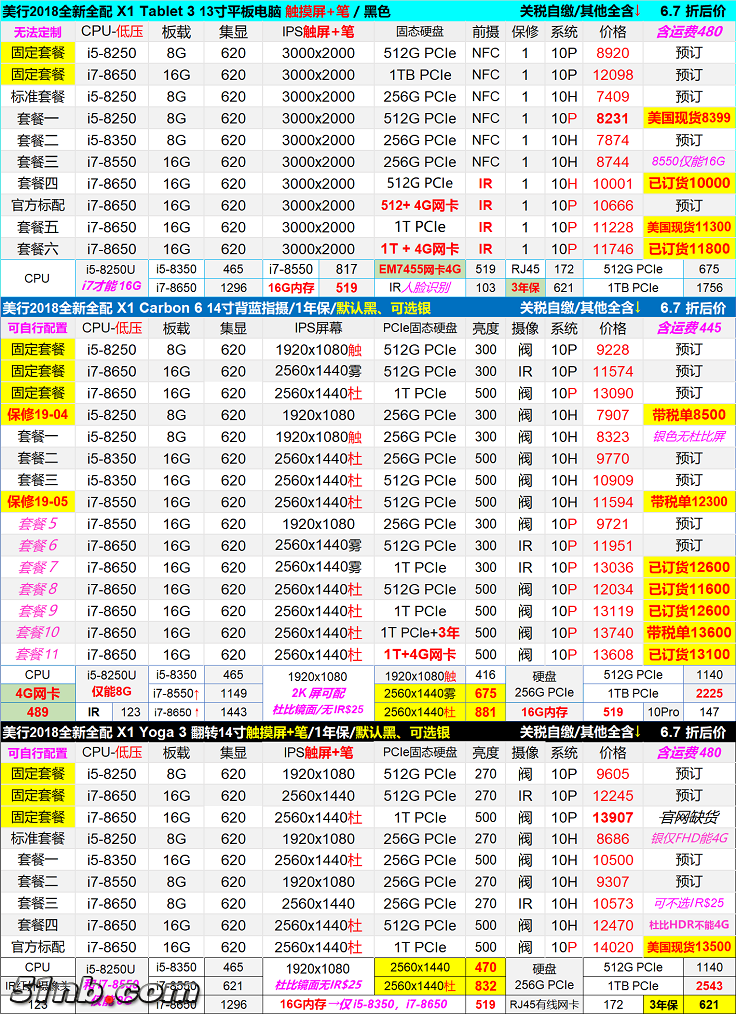
Task: Select the 带税单13600 cell
Action: coord(689,632)
